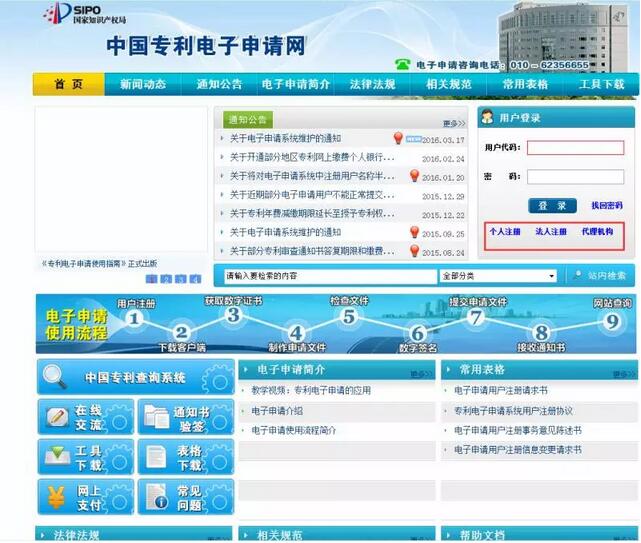Open the 网上支付 tile
This screenshot has height=543, width=641.
(x=86, y=497)
